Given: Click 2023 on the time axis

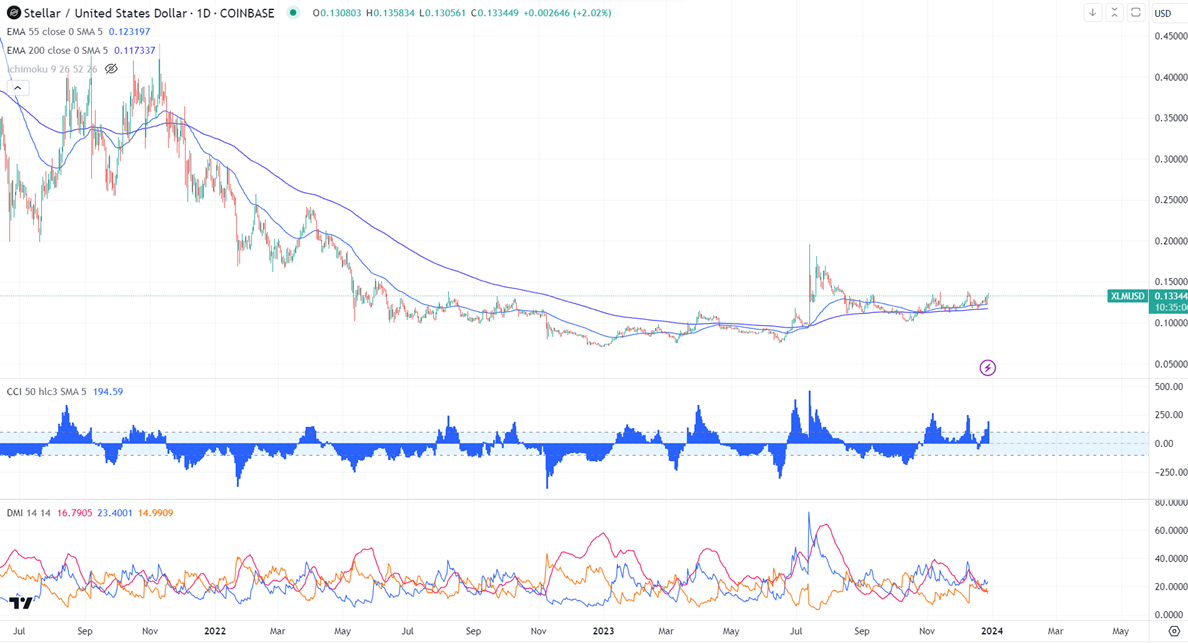Looking at the screenshot, I should pos(603,631).
